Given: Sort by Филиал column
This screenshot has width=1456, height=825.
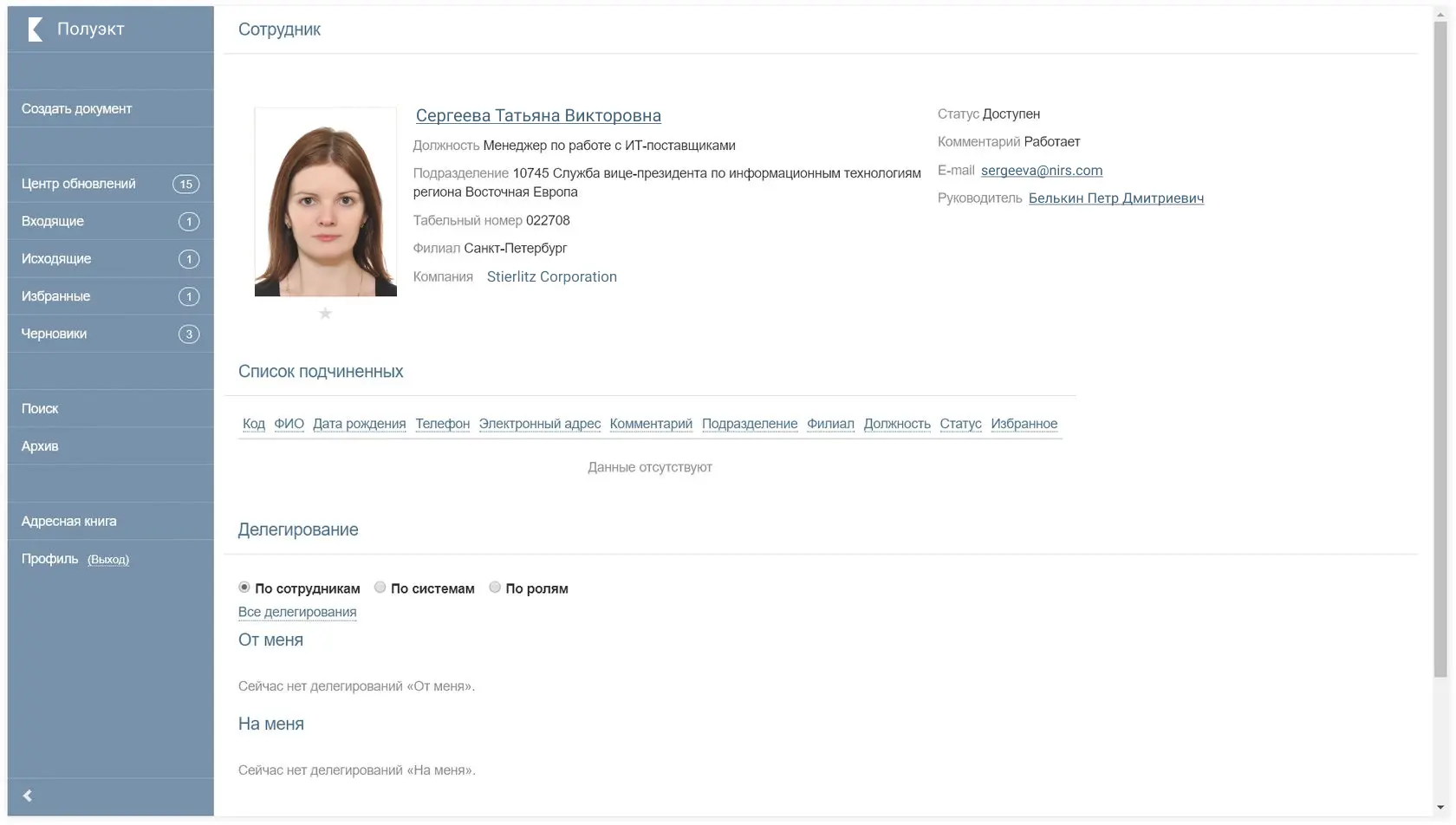Looking at the screenshot, I should coord(830,424).
